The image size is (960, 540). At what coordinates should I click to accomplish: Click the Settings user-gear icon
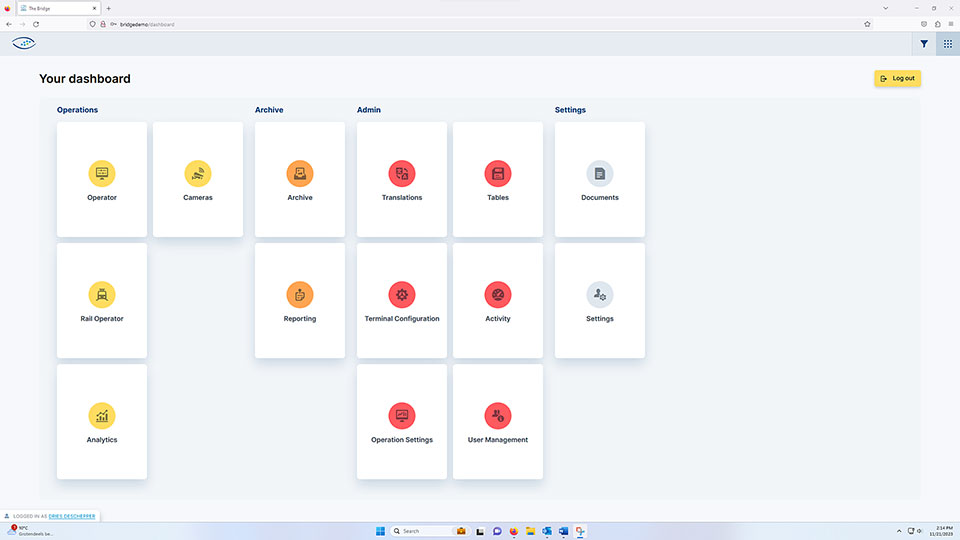tap(600, 294)
